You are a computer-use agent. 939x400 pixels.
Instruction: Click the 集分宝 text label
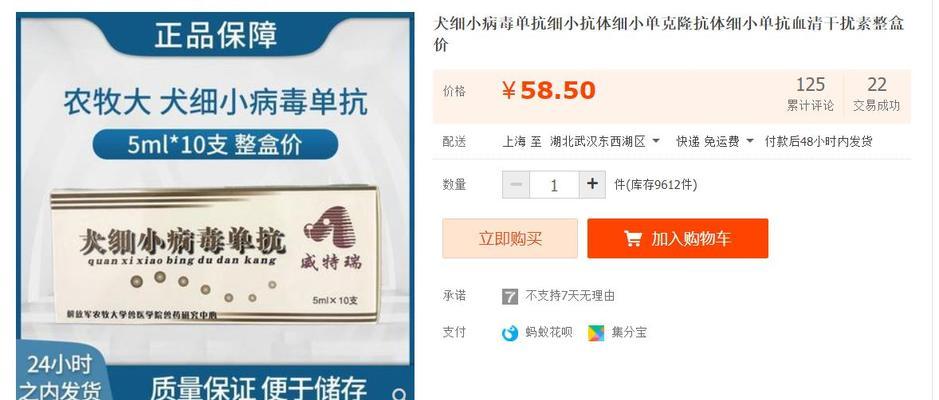coord(629,332)
